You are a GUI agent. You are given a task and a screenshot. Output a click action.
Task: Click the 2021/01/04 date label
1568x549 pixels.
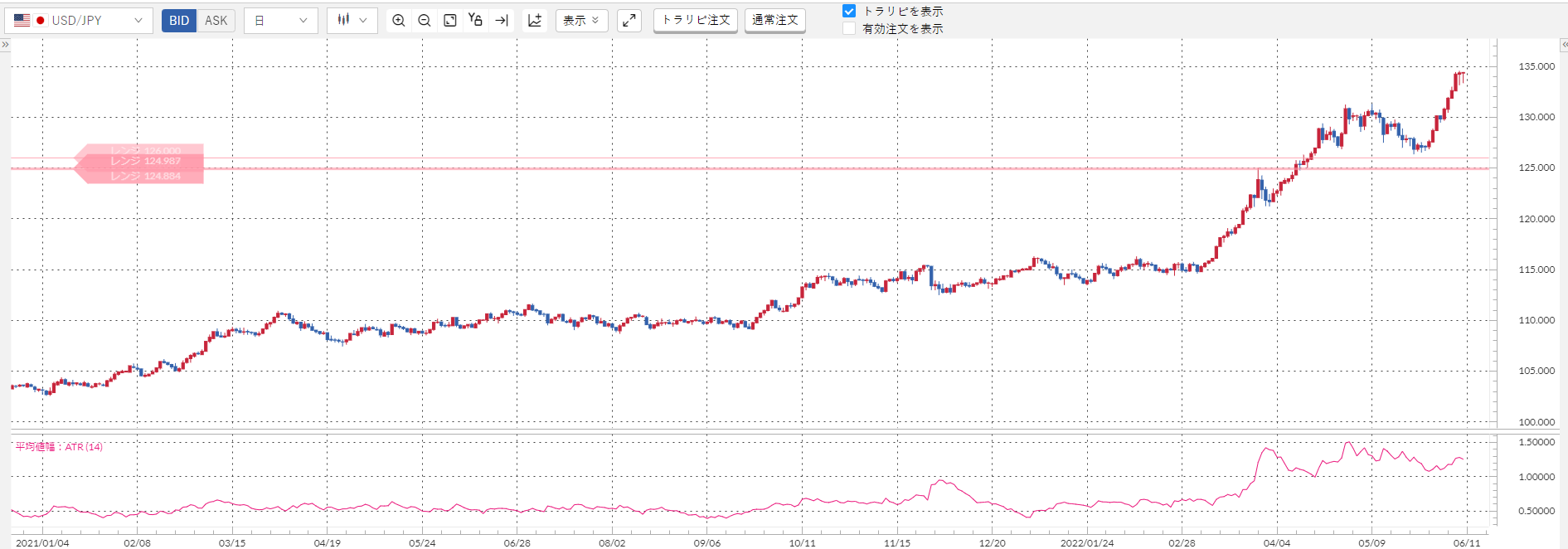[42, 543]
